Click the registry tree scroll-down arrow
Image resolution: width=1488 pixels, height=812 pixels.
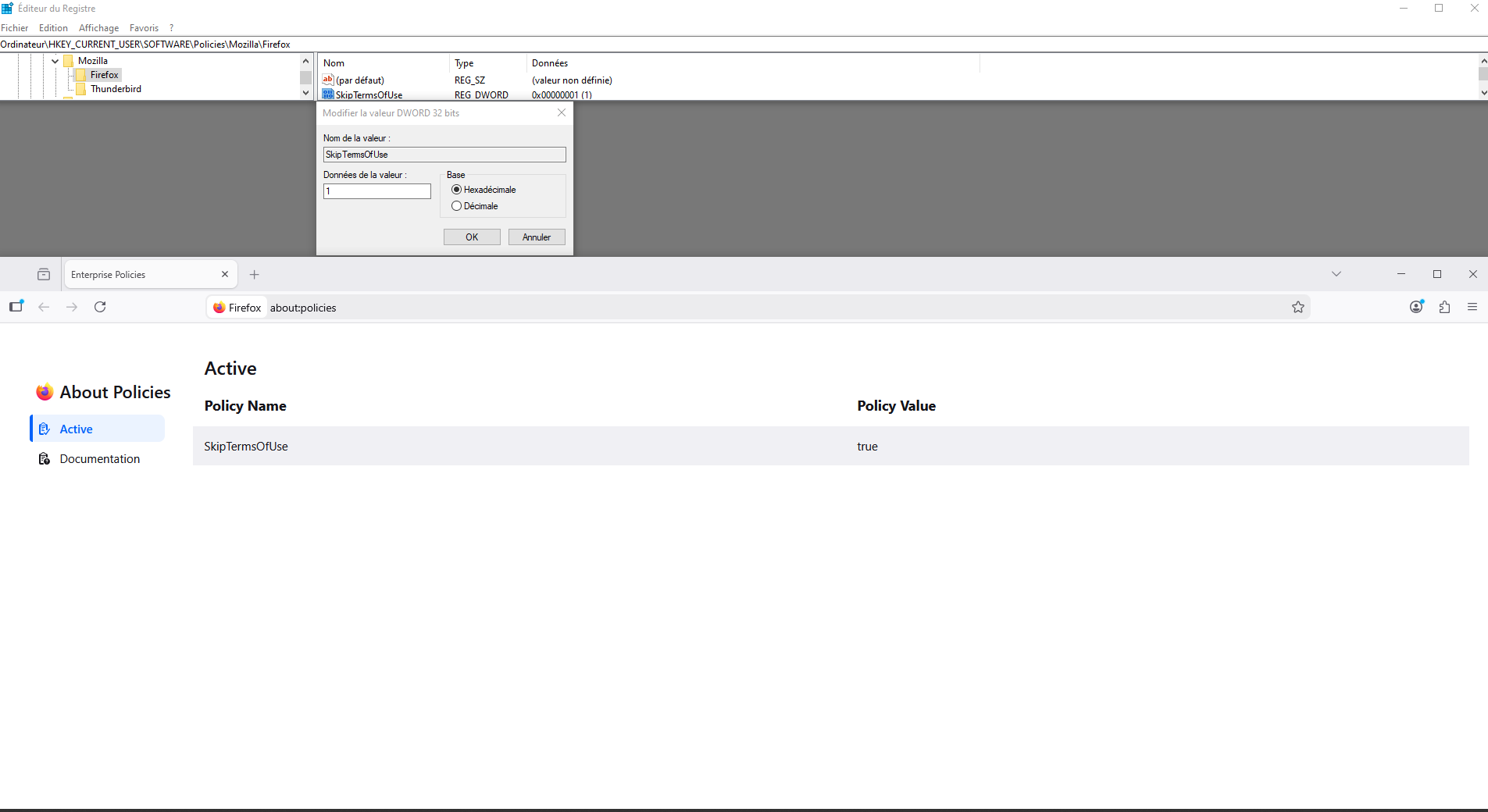point(305,93)
